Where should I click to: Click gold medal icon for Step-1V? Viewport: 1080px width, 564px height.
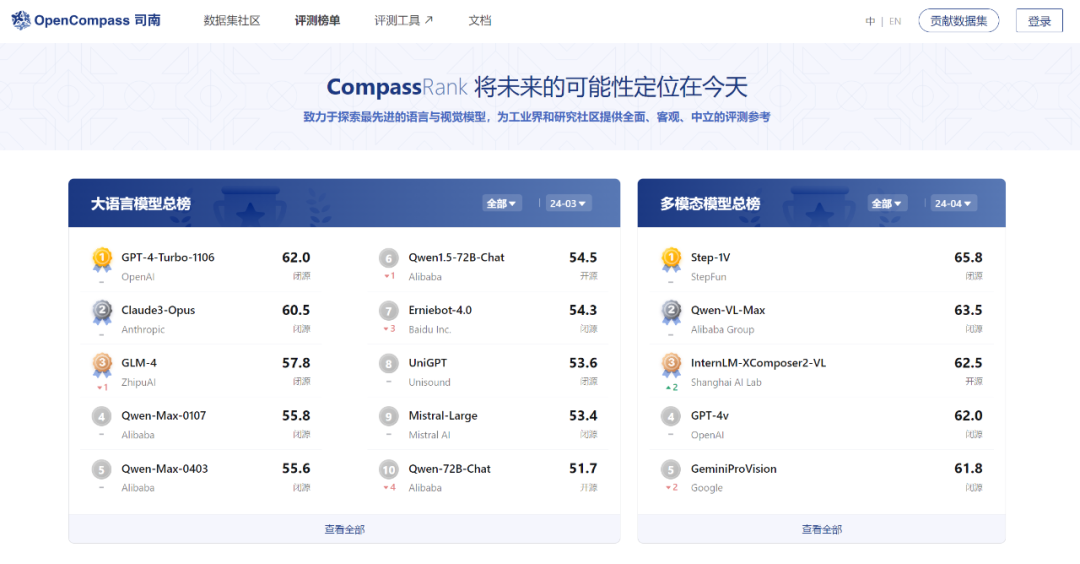[671, 260]
